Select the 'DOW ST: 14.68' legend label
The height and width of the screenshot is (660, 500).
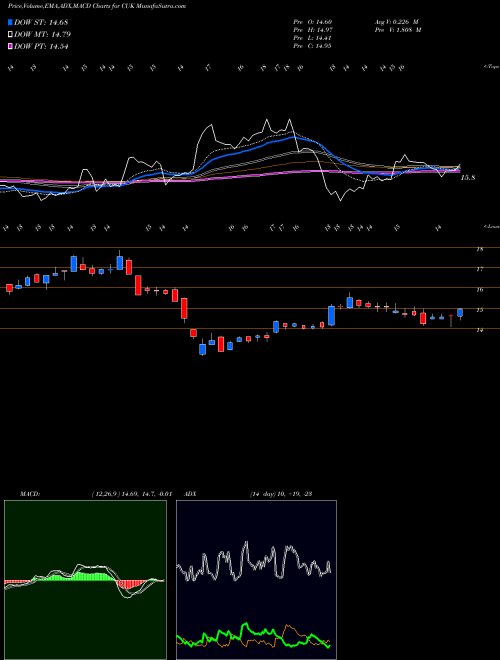tap(41, 22)
